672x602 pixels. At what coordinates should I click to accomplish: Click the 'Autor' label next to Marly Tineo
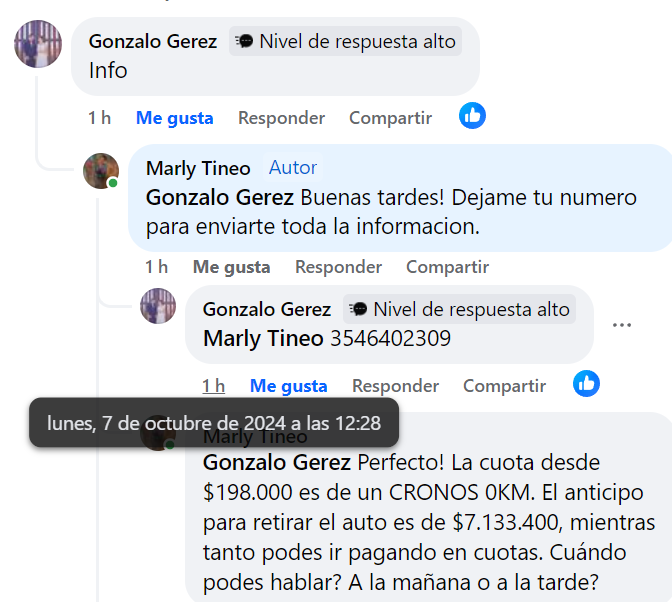(293, 168)
